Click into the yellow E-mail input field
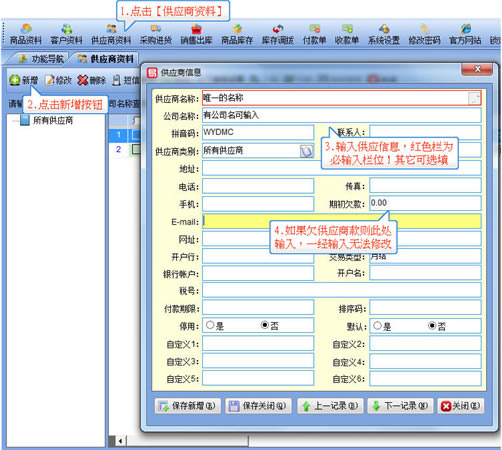502x450 pixels. click(342, 221)
